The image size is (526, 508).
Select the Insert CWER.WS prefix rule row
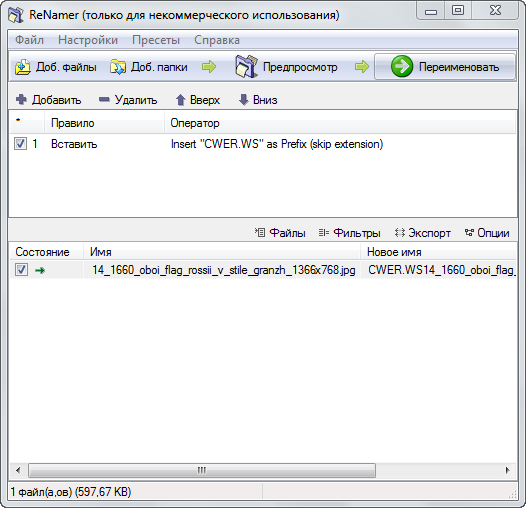coord(263,144)
